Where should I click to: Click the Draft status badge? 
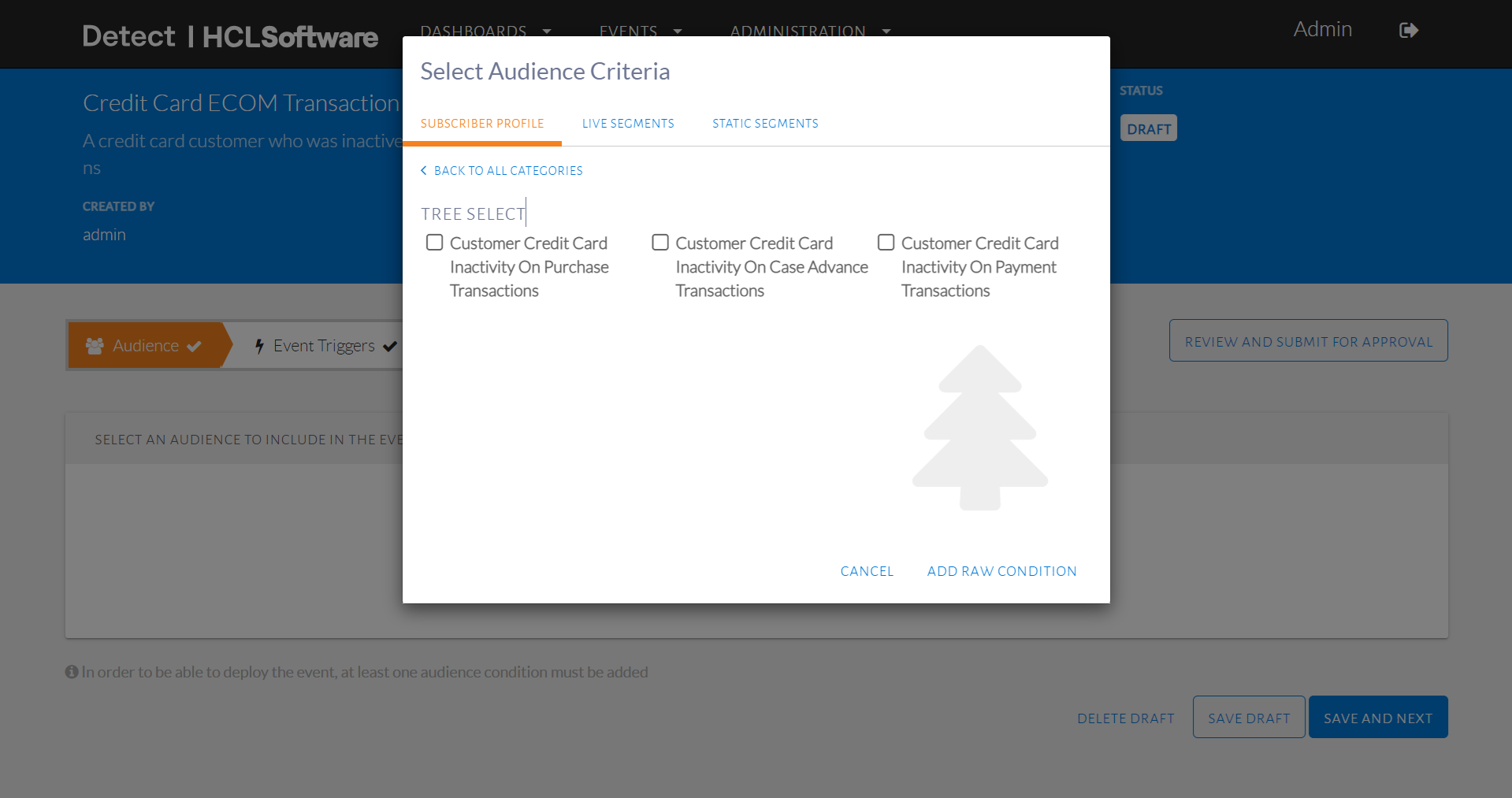coord(1149,128)
